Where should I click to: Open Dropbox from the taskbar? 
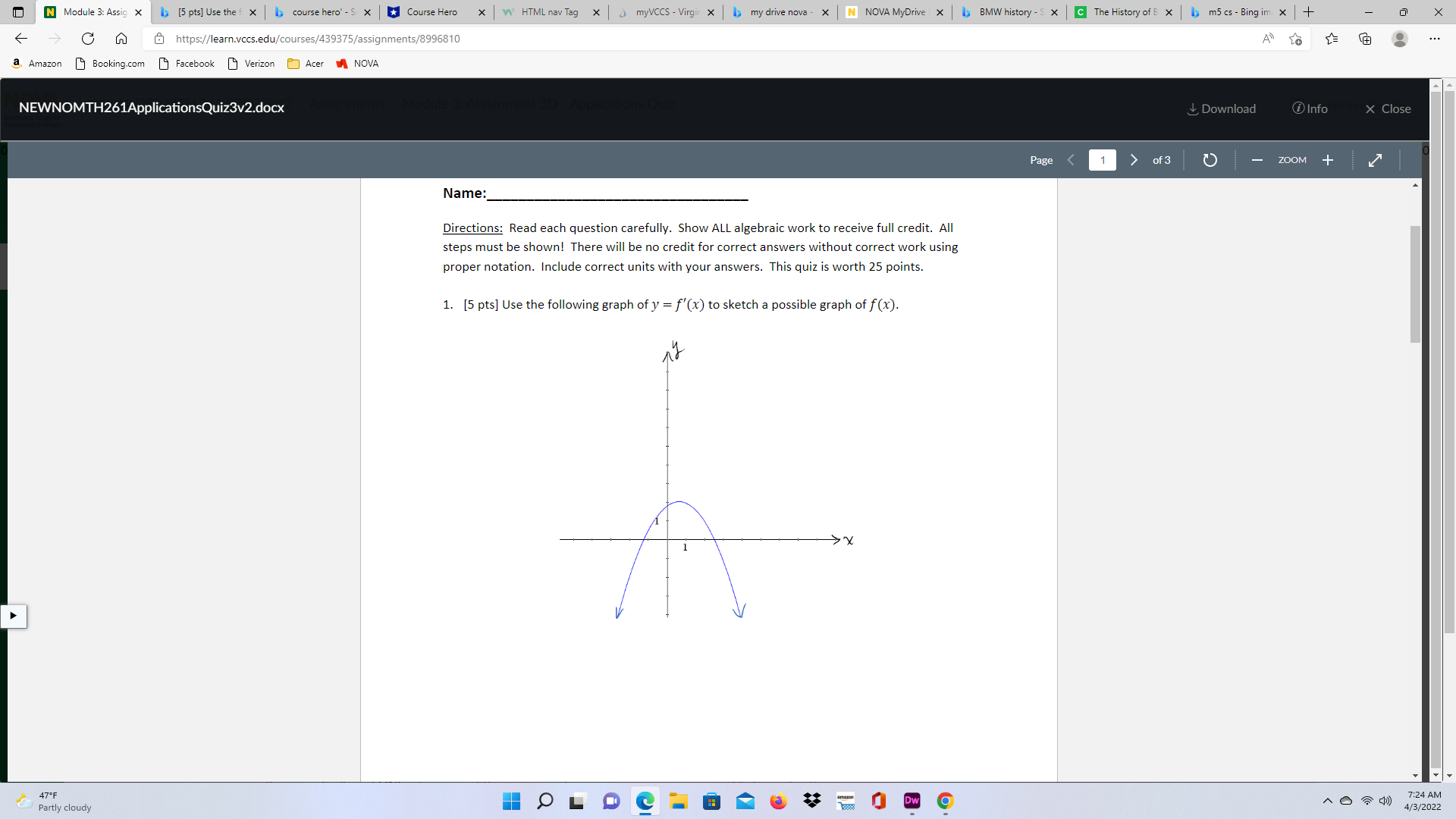tap(812, 802)
